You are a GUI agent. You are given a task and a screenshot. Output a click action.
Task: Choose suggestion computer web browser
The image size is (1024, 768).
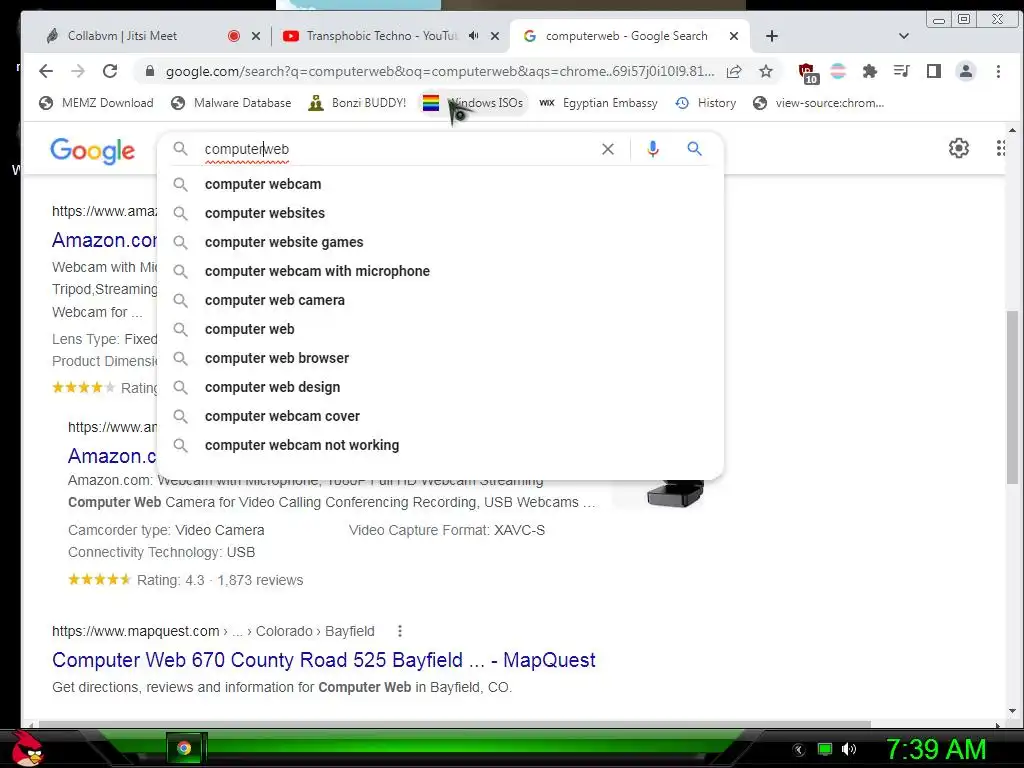[441, 358]
